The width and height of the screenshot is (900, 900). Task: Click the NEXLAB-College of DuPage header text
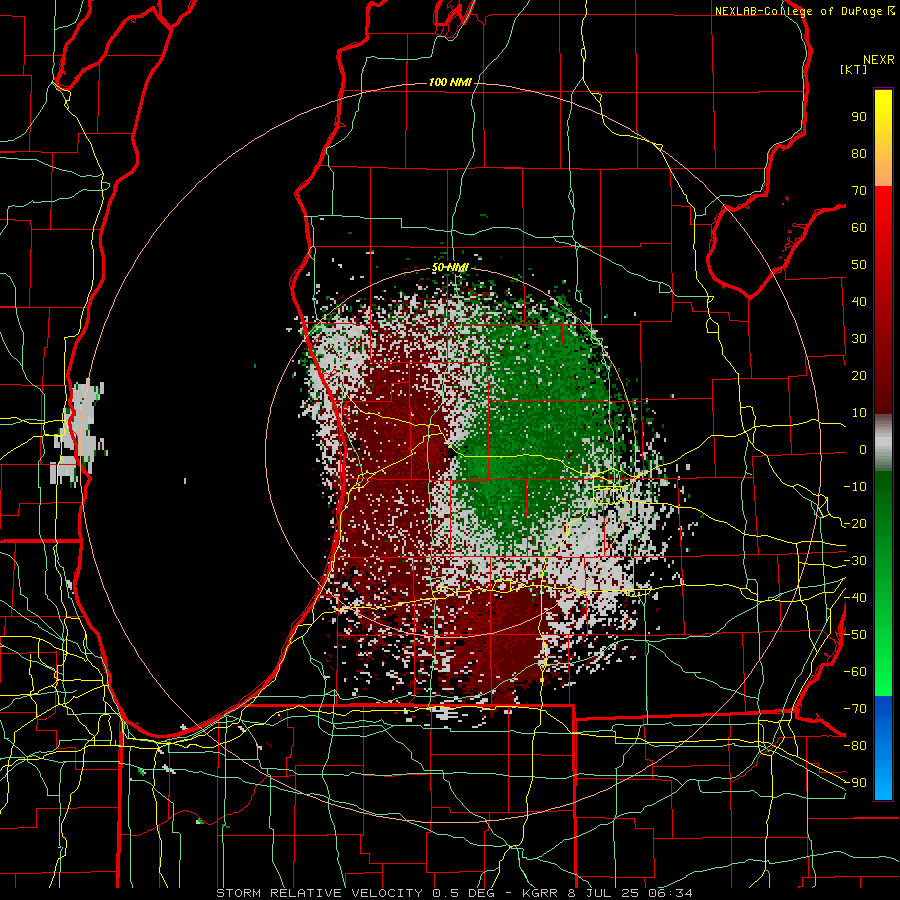(798, 11)
